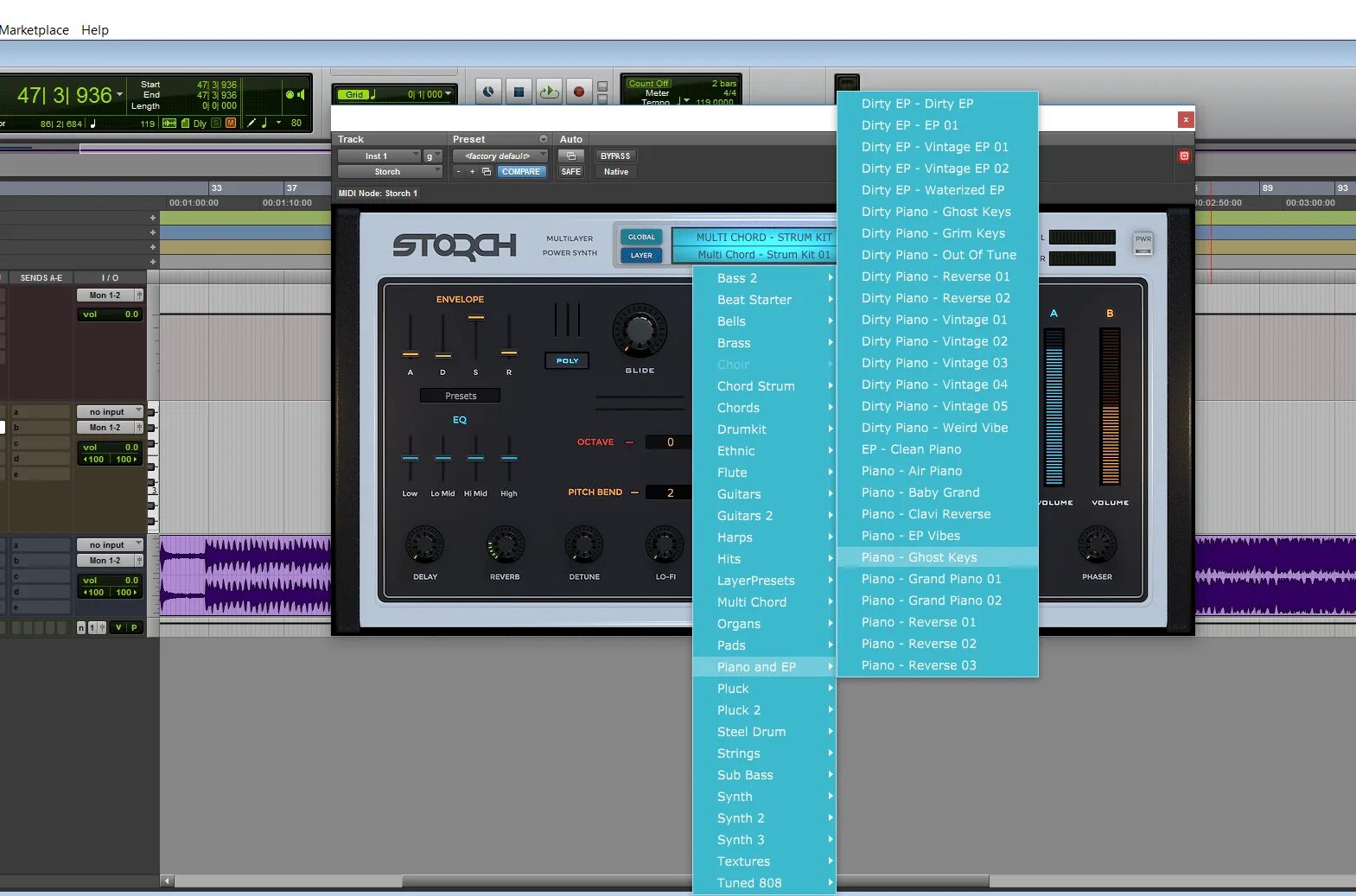Decrease OCTAVE with the minus sign
Image resolution: width=1356 pixels, height=896 pixels.
tap(629, 442)
